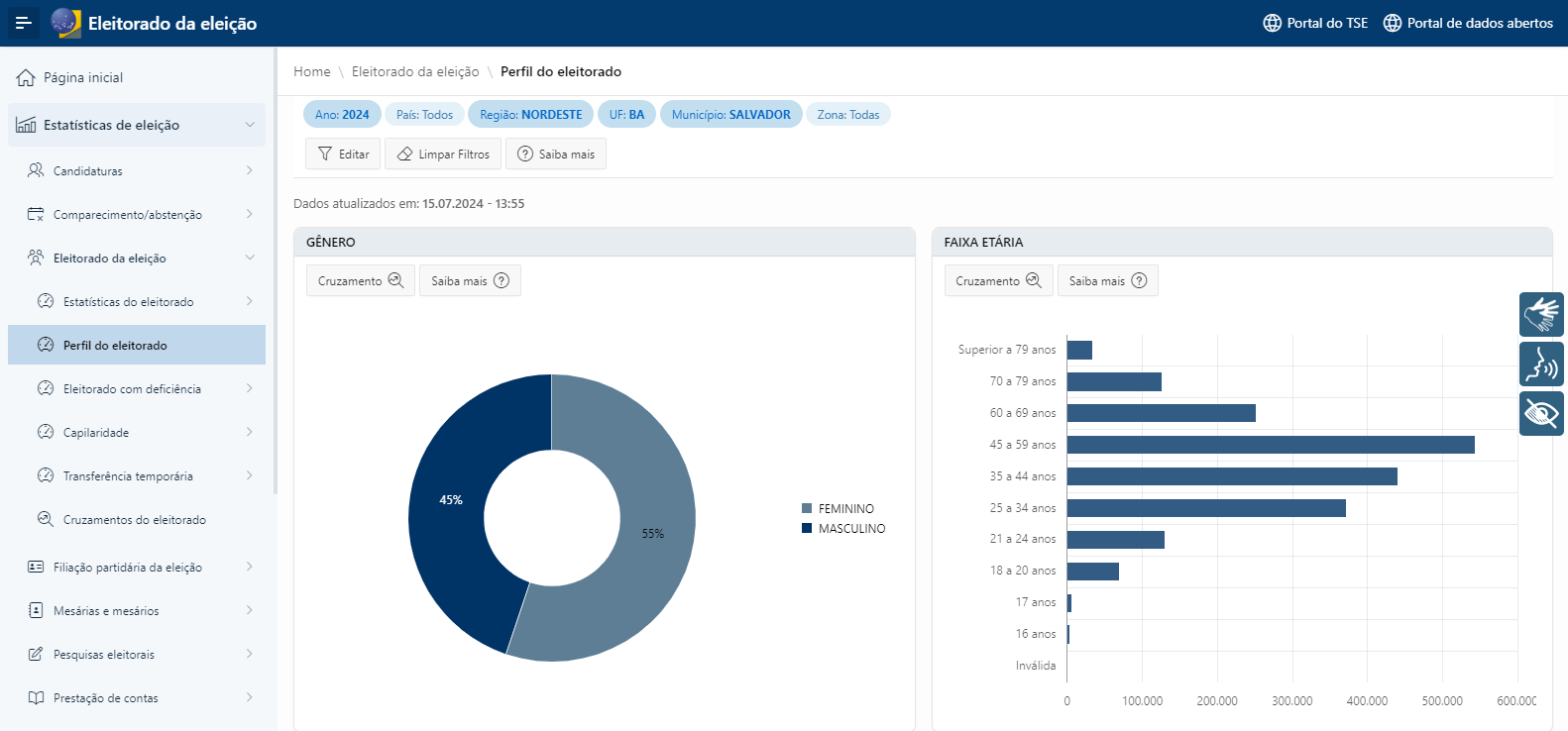Go to Página inicial
The width and height of the screenshot is (1568, 731).
(137, 77)
